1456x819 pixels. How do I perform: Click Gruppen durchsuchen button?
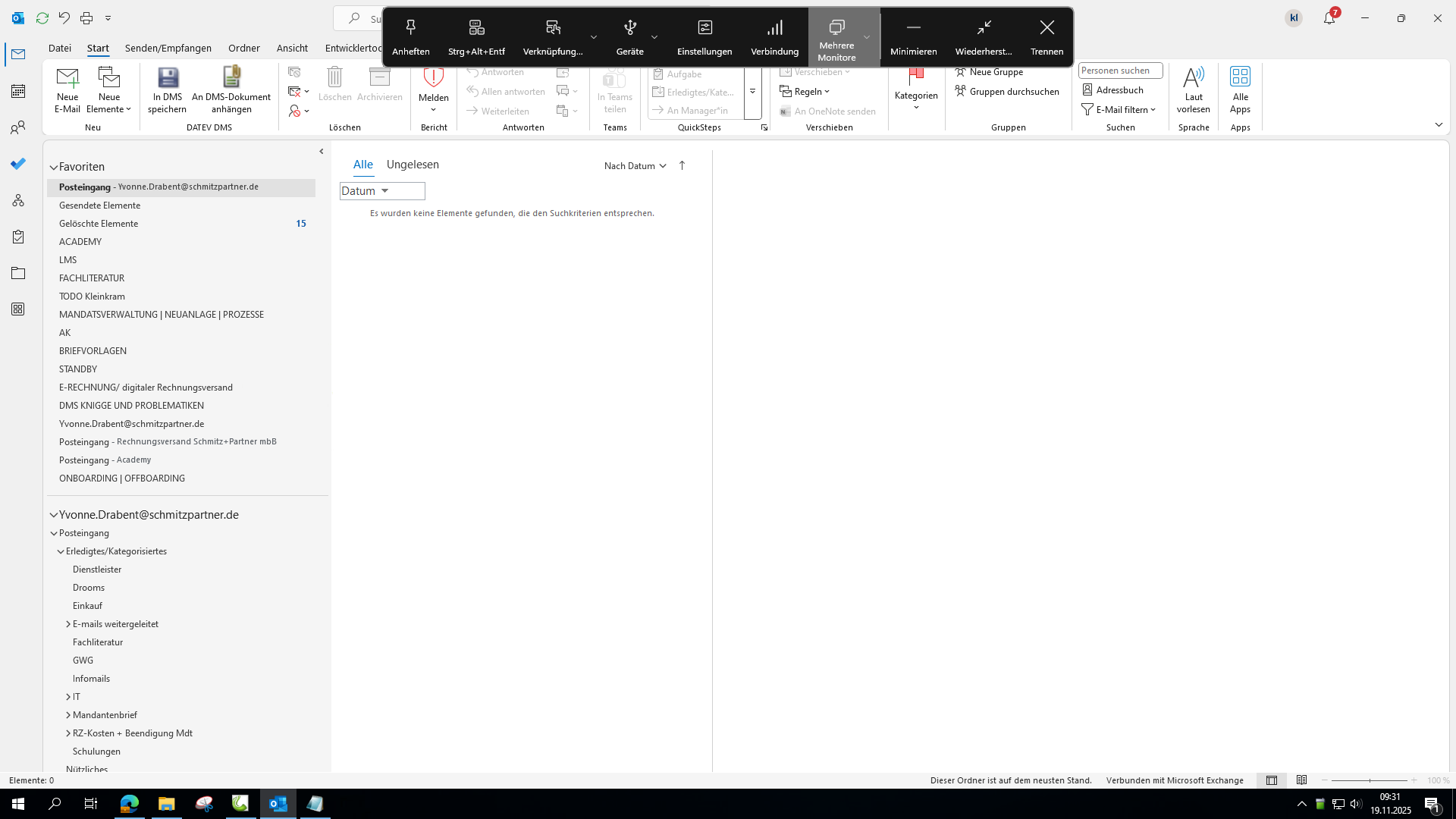[1007, 92]
